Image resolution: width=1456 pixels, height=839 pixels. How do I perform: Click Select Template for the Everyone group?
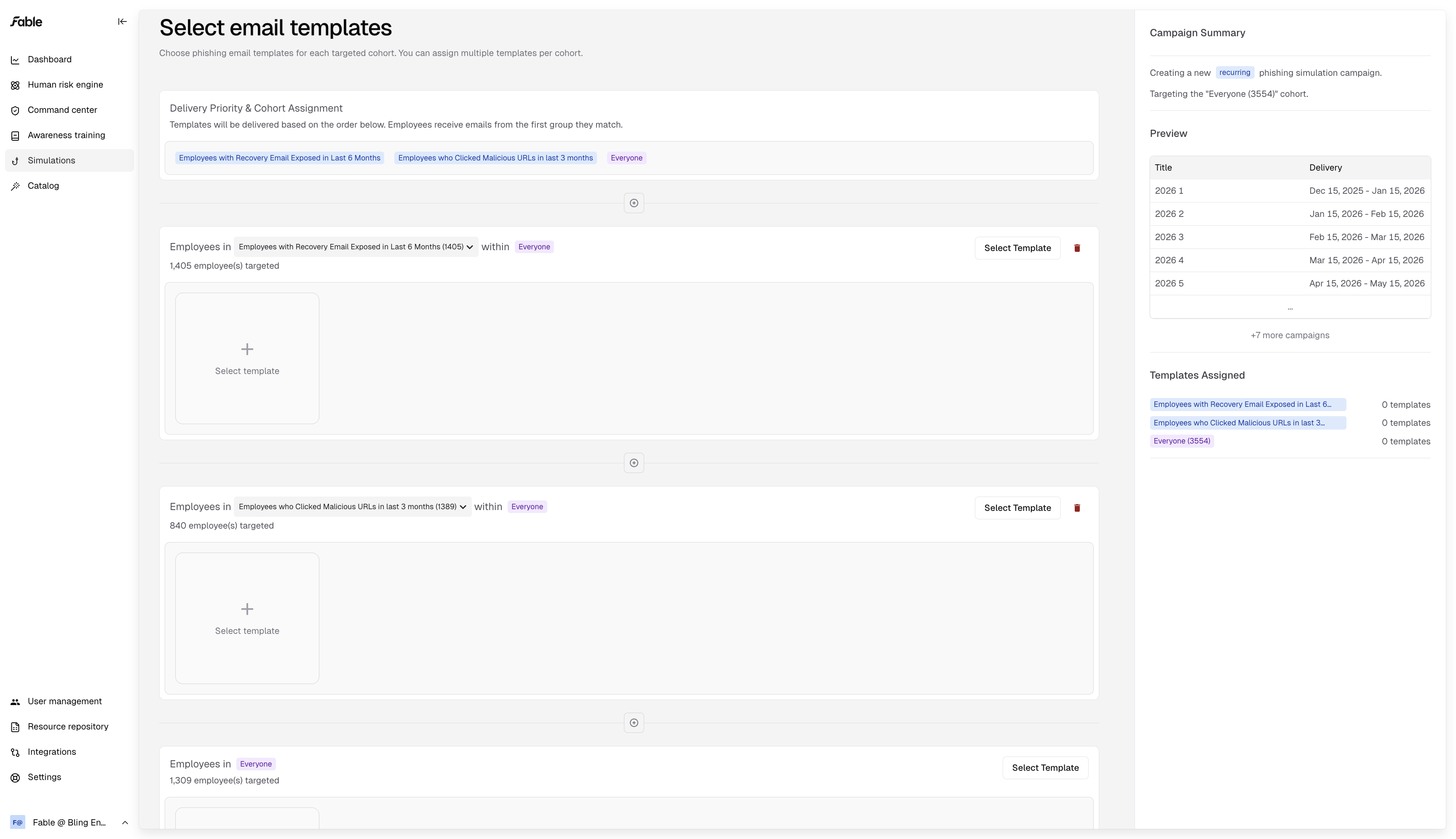tap(1045, 768)
